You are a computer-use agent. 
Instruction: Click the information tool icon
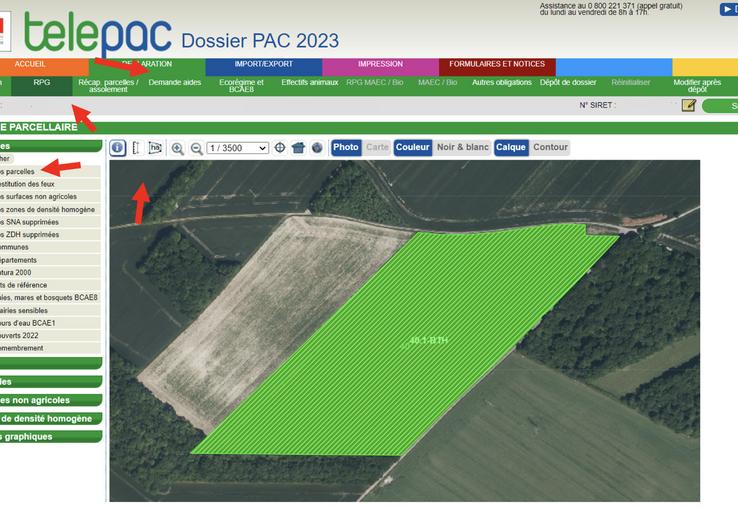point(118,148)
